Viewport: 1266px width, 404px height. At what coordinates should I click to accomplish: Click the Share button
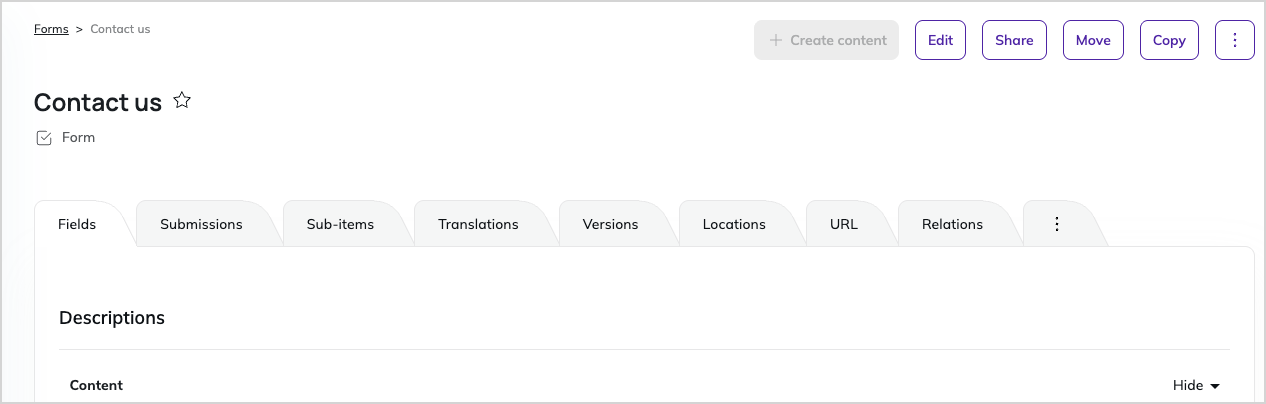1014,40
